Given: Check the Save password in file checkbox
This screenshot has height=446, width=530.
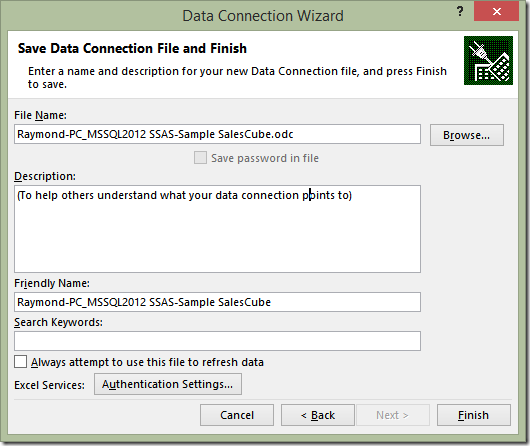Looking at the screenshot, I should click(x=200, y=158).
